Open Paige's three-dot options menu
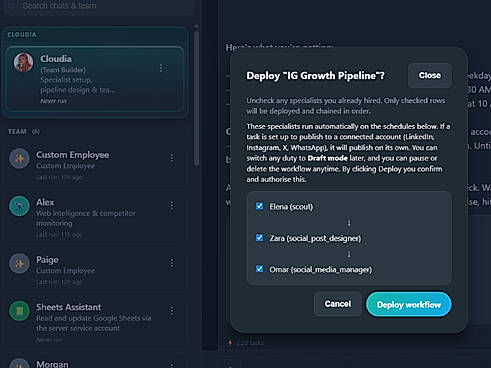491x368 pixels. 172,263
